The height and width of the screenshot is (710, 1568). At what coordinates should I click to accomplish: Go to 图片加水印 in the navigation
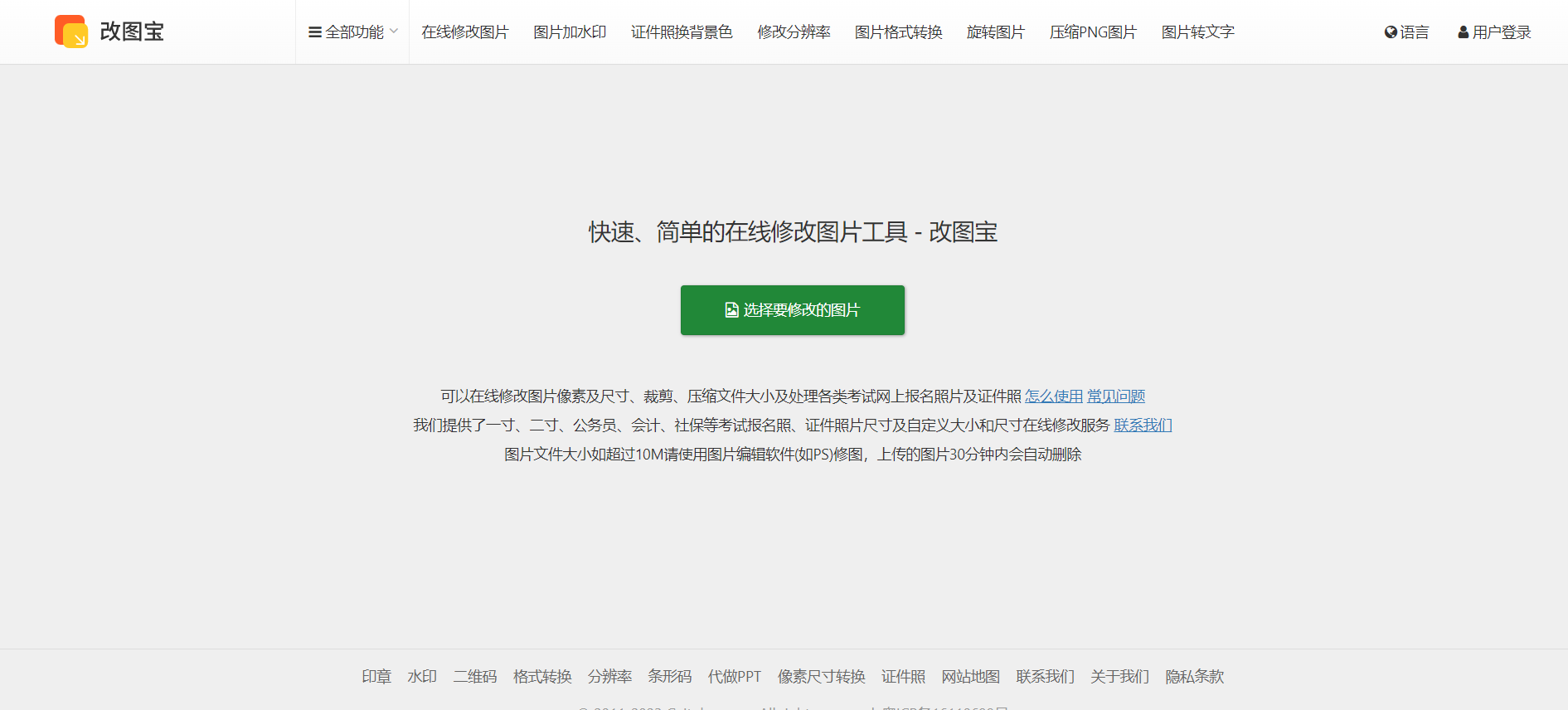coord(570,32)
